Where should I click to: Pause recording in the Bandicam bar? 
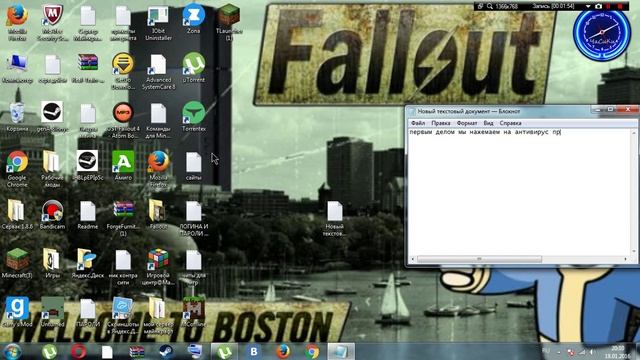(609, 7)
